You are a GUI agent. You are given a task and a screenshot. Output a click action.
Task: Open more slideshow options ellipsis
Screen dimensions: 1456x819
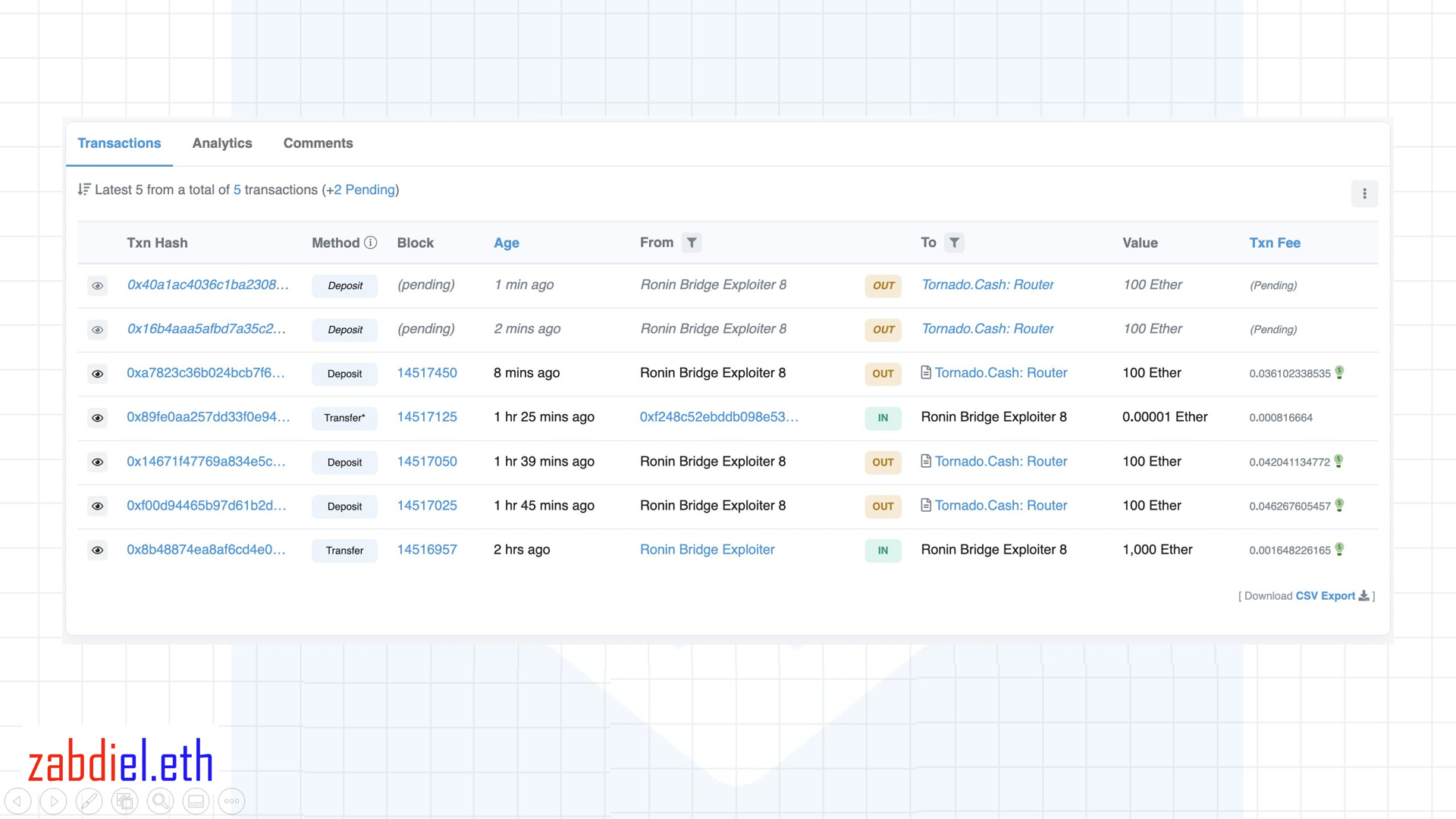coord(231,801)
